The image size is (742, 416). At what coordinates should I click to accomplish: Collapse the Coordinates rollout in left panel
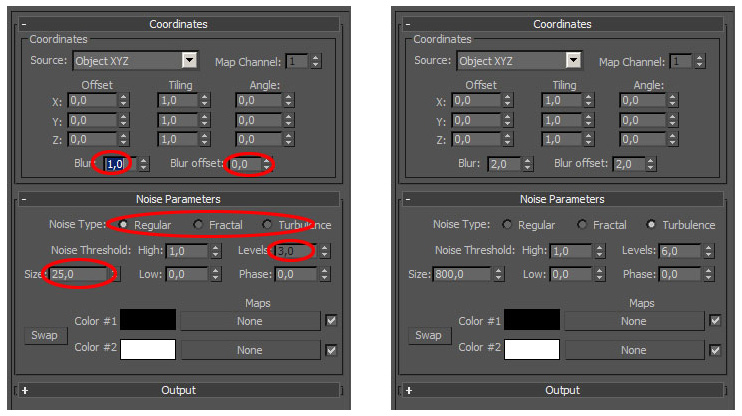24,23
